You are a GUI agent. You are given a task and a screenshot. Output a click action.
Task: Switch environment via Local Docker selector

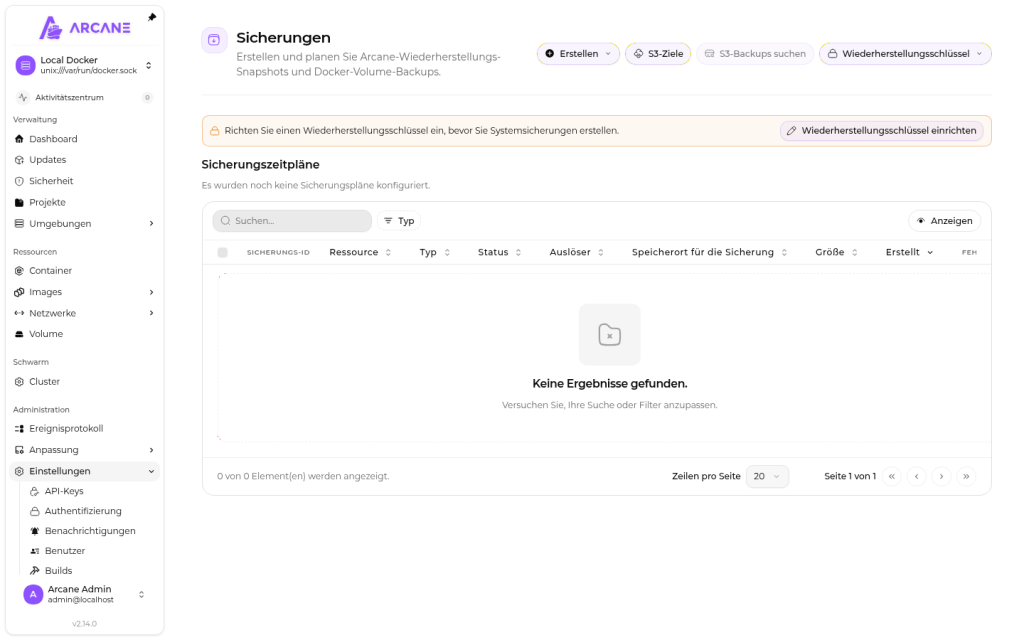coord(84,65)
